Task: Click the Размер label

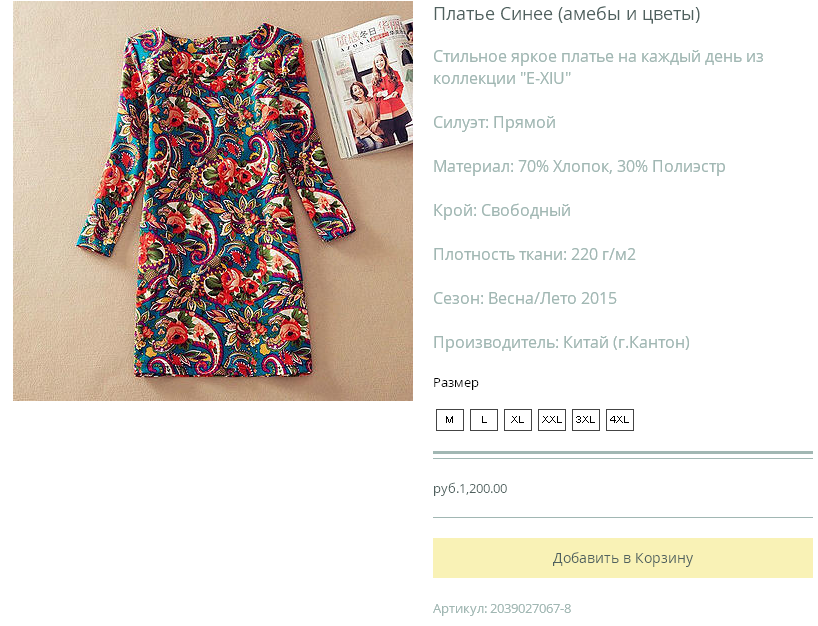Action: (x=456, y=383)
